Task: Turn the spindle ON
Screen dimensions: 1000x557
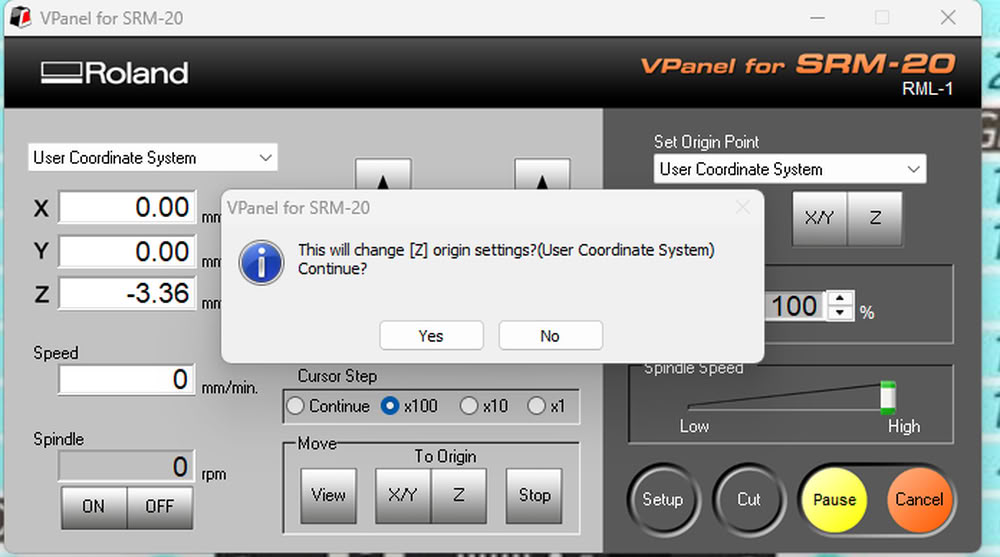Action: coord(94,507)
